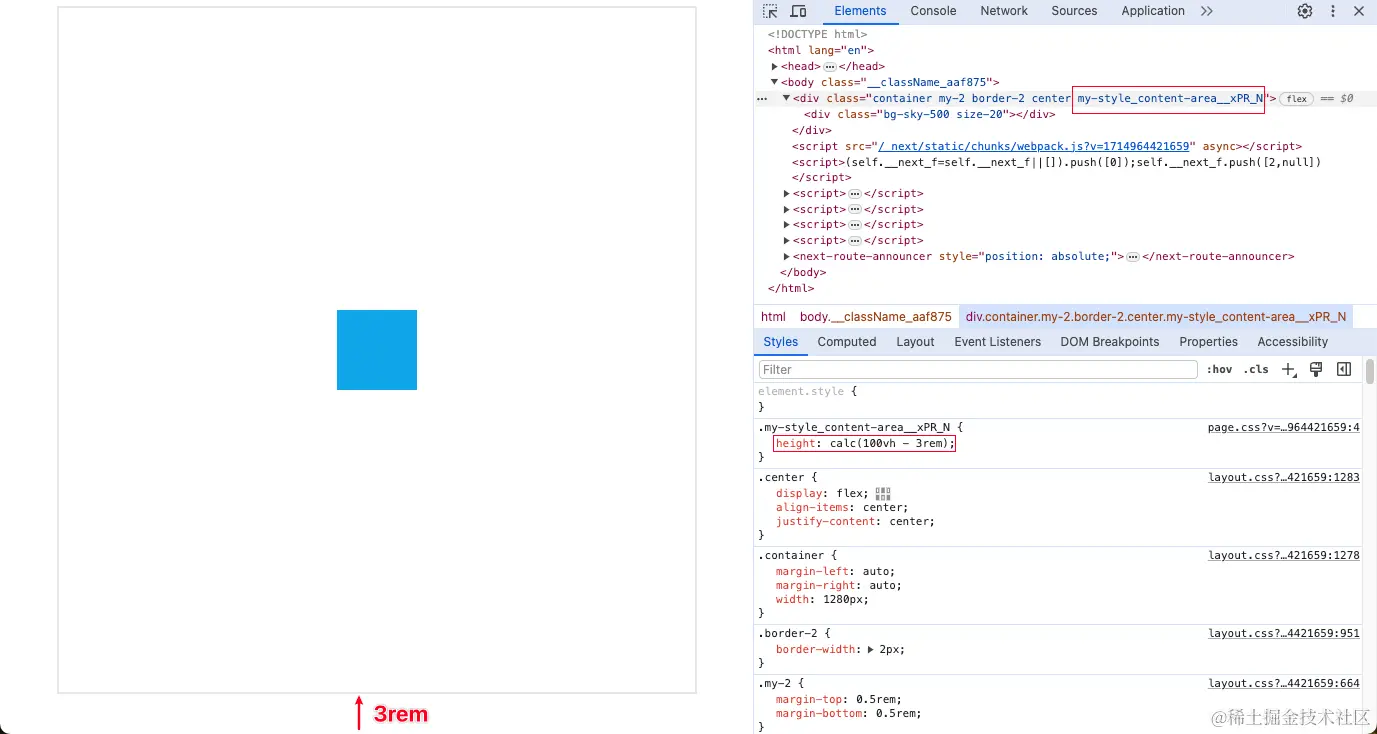This screenshot has width=1377, height=734.
Task: Click the ellipsis inside the head element
Action: tap(829, 67)
